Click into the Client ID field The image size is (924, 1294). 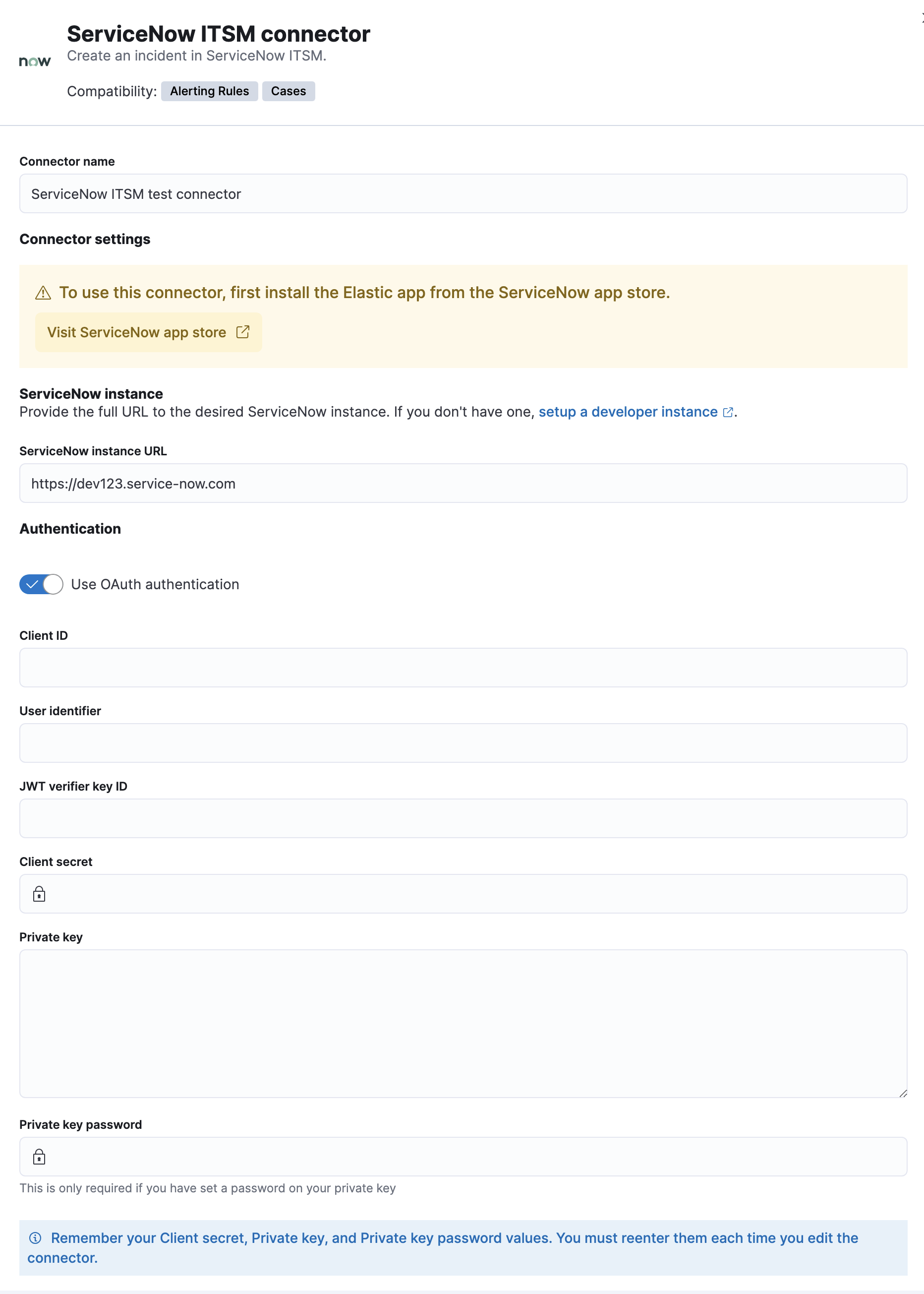click(x=463, y=668)
